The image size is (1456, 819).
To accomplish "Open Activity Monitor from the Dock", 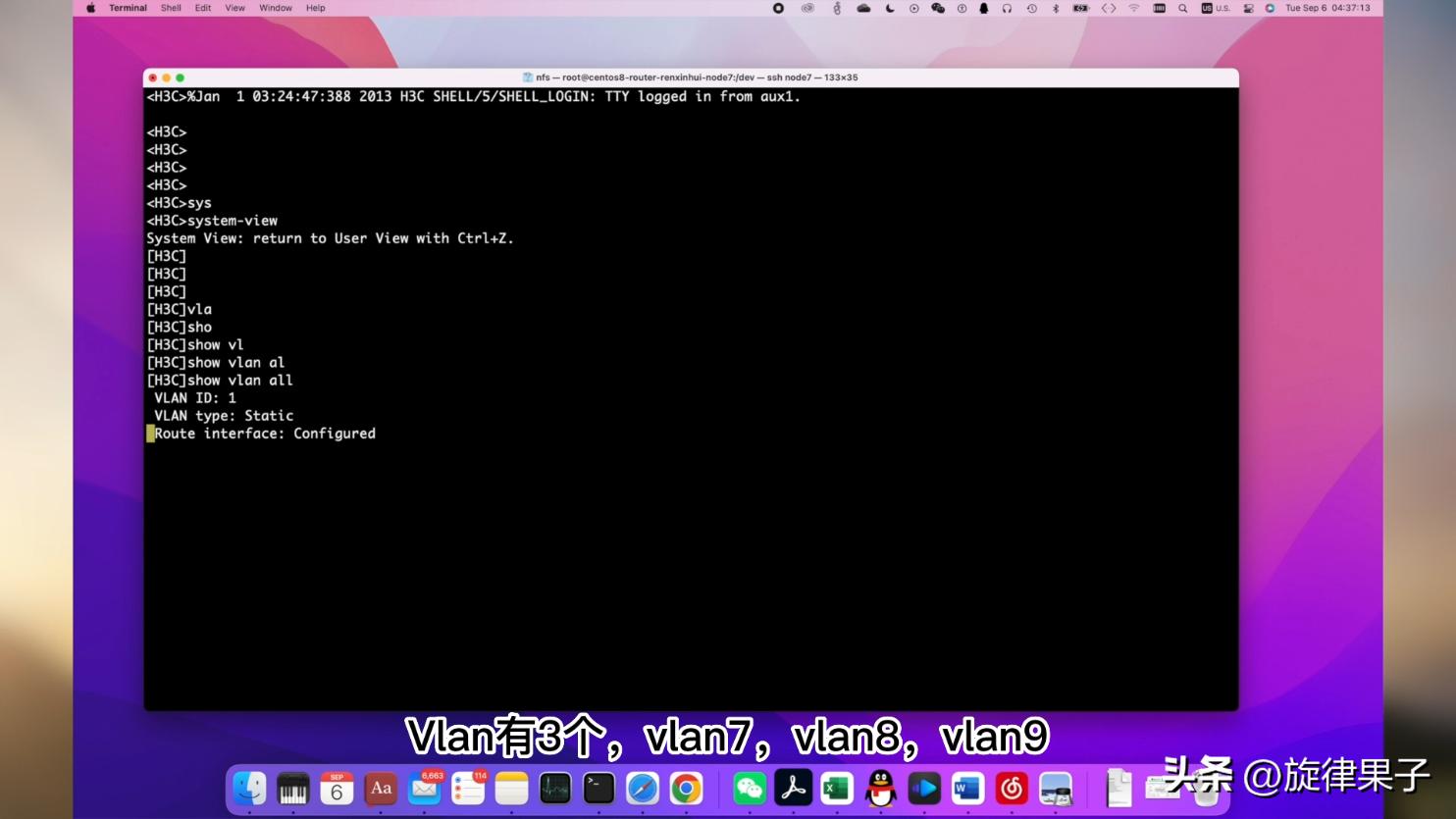I will click(555, 788).
